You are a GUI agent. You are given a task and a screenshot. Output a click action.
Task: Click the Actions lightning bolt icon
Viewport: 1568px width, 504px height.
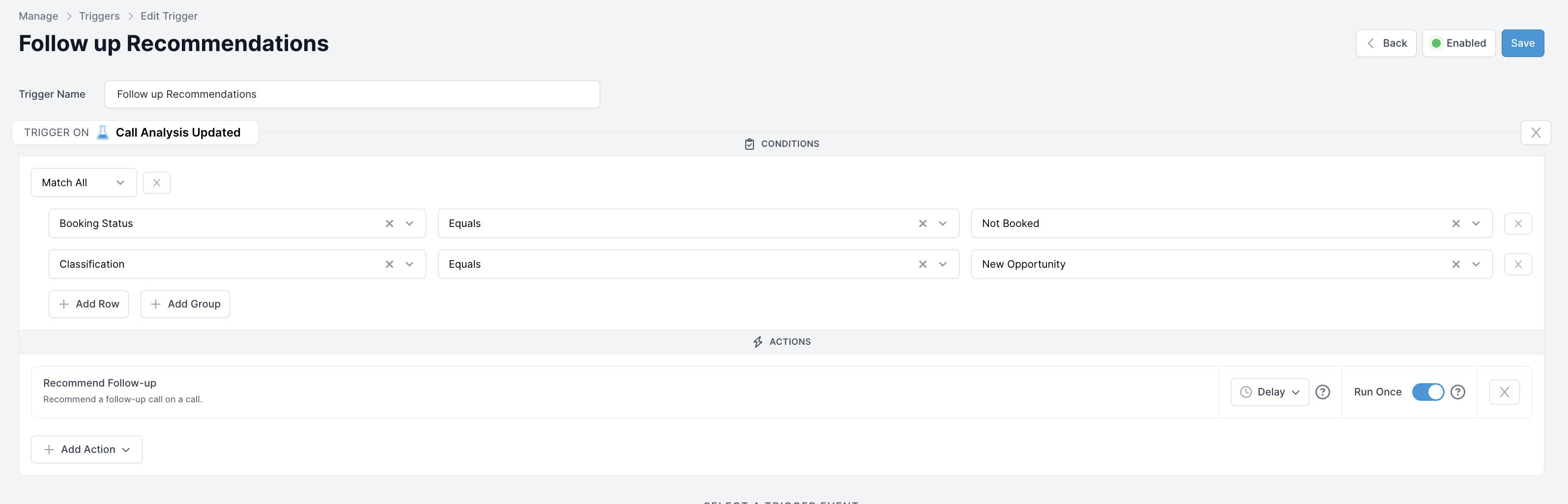point(758,342)
